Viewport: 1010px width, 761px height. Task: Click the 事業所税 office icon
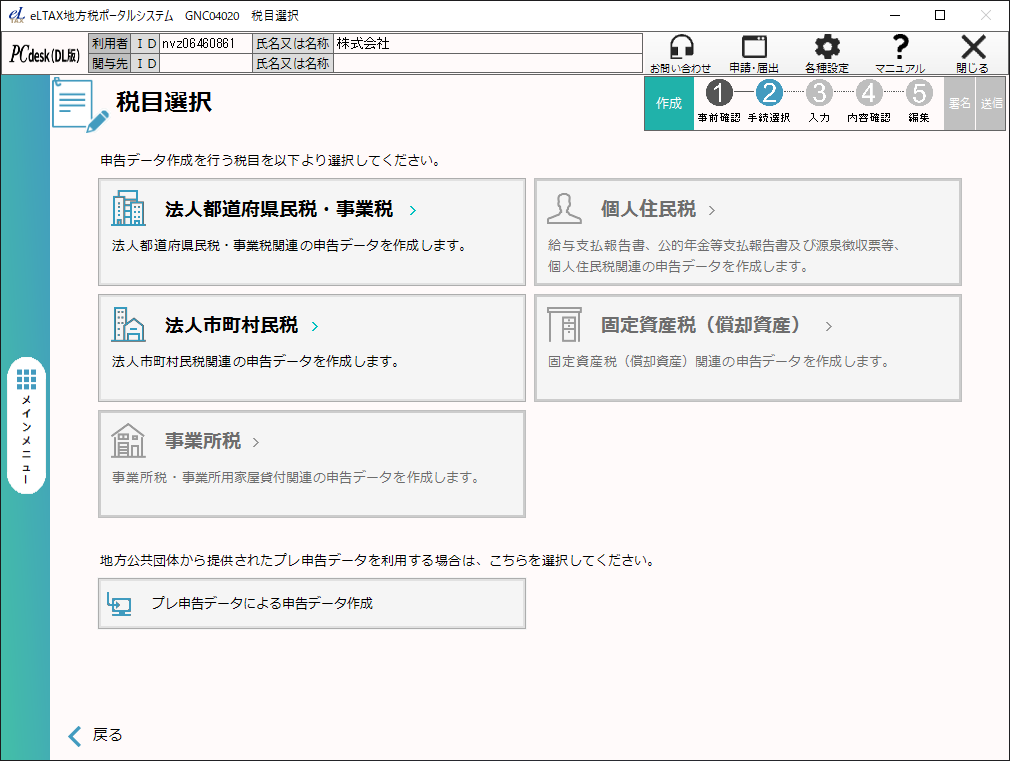[128, 441]
